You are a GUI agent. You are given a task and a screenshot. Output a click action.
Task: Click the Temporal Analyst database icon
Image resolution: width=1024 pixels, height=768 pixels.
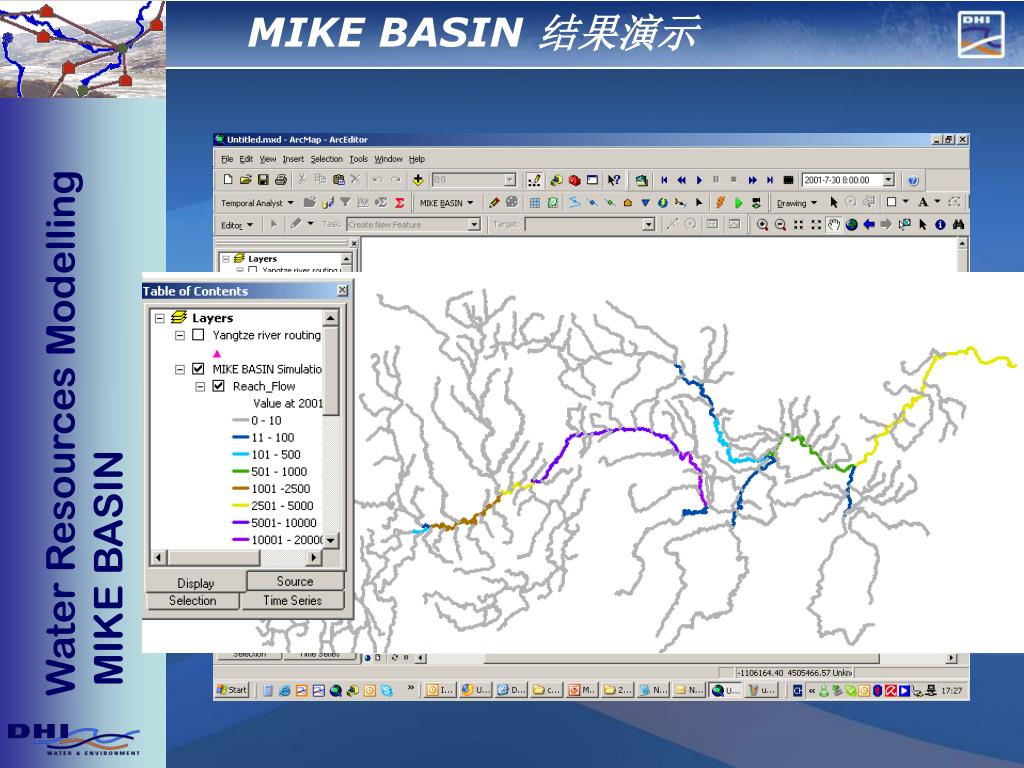coord(327,203)
